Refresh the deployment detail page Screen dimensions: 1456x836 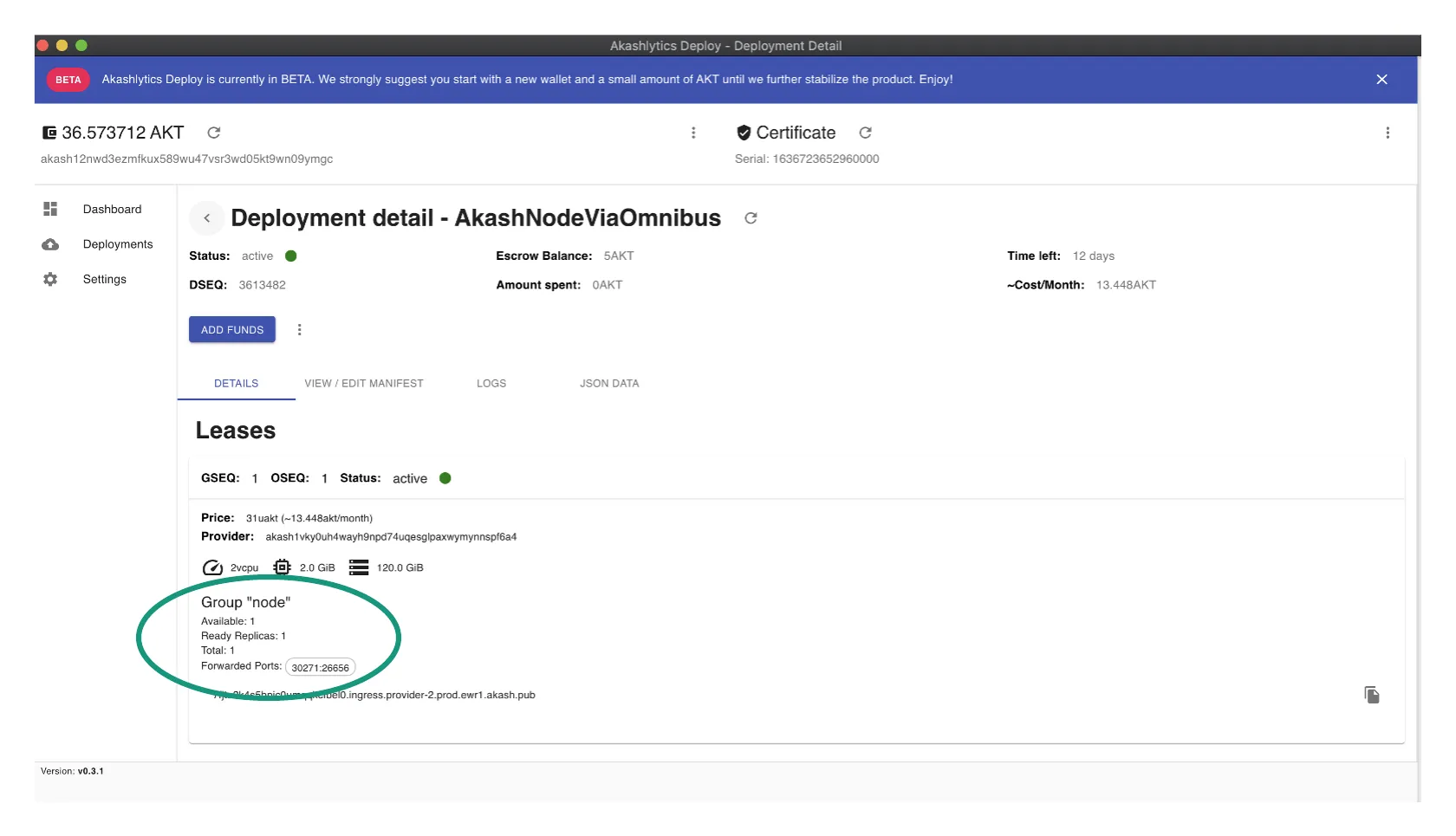(x=751, y=218)
